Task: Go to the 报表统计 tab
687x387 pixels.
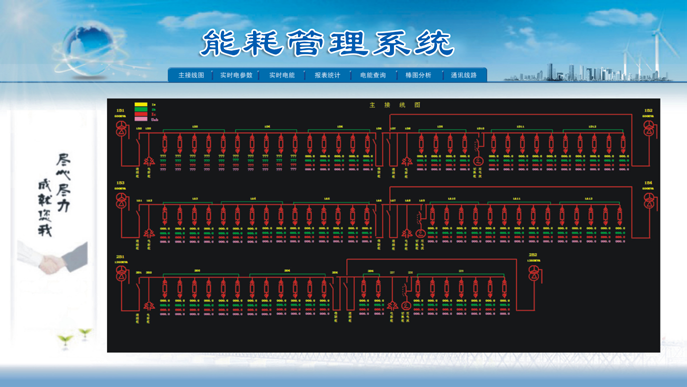Action: point(327,75)
